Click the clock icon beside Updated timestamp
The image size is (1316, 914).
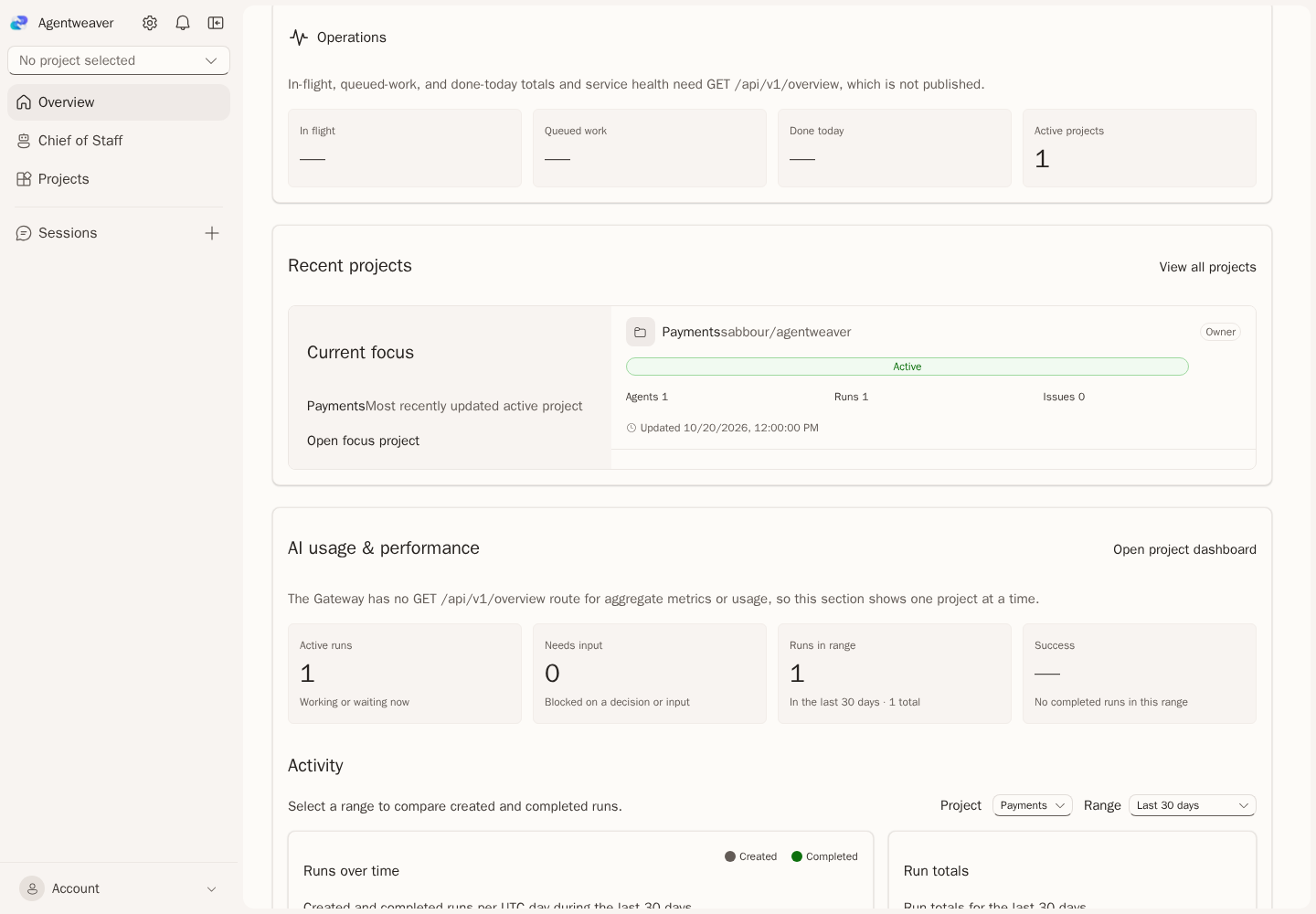[x=631, y=428]
